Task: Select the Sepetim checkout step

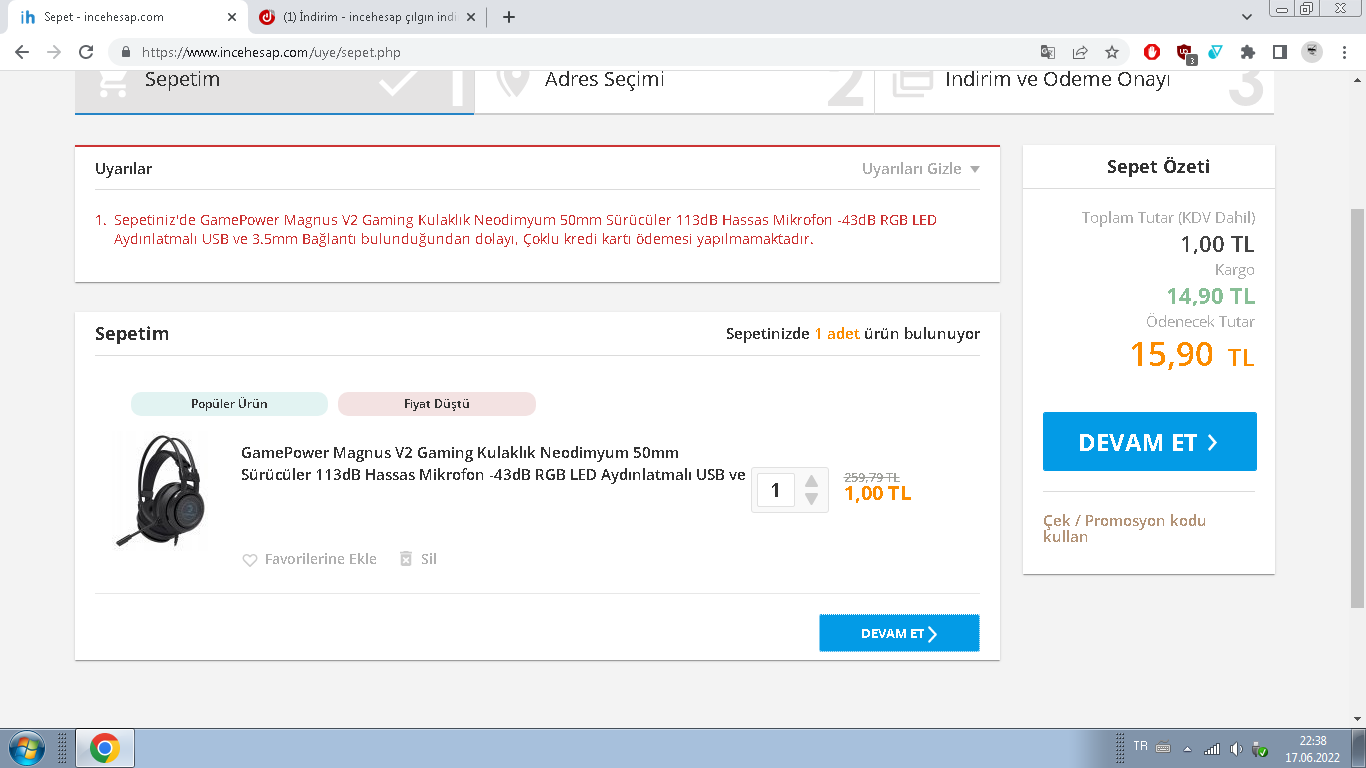Action: click(274, 90)
